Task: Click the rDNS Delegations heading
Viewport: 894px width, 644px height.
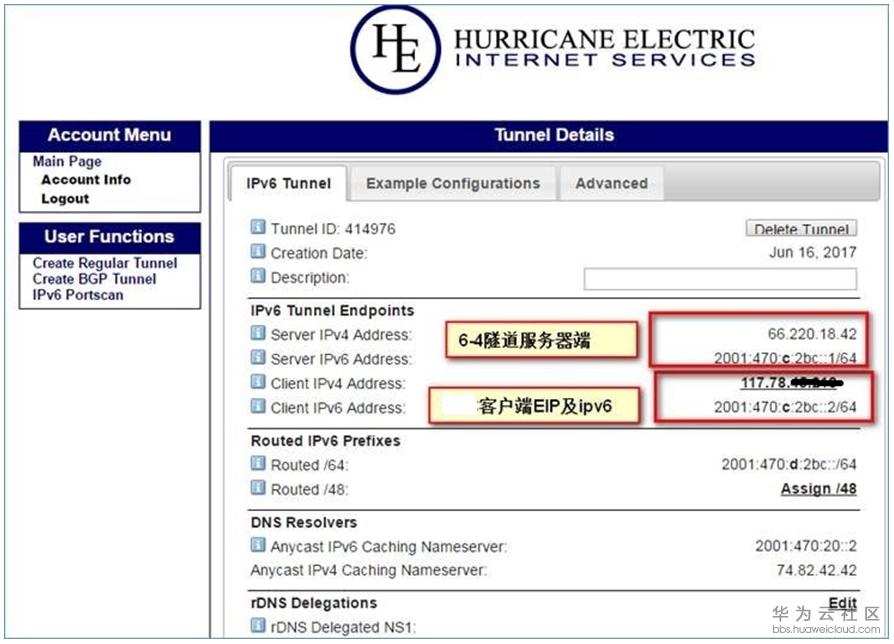Action: pos(314,603)
